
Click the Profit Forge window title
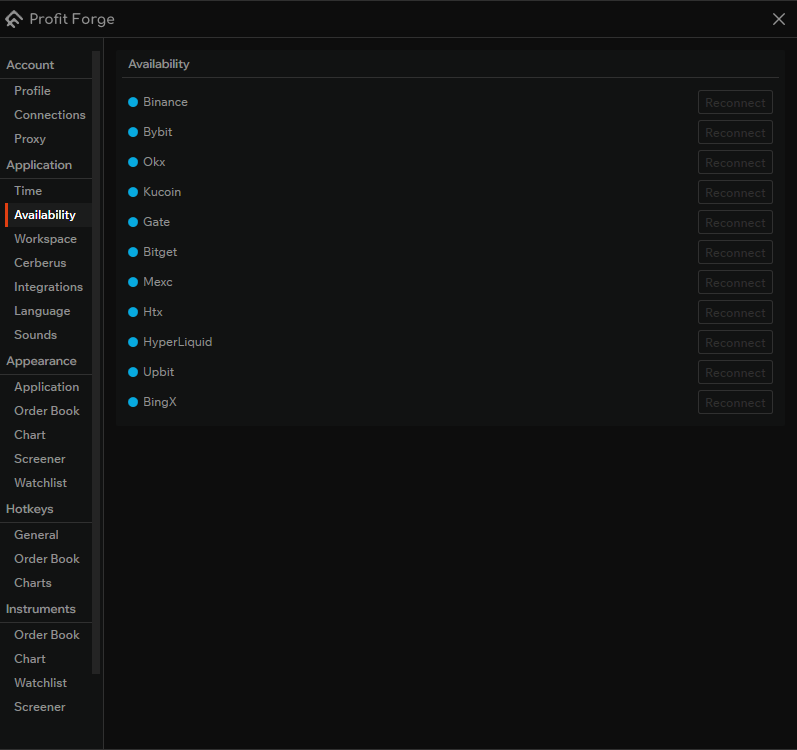click(72, 19)
